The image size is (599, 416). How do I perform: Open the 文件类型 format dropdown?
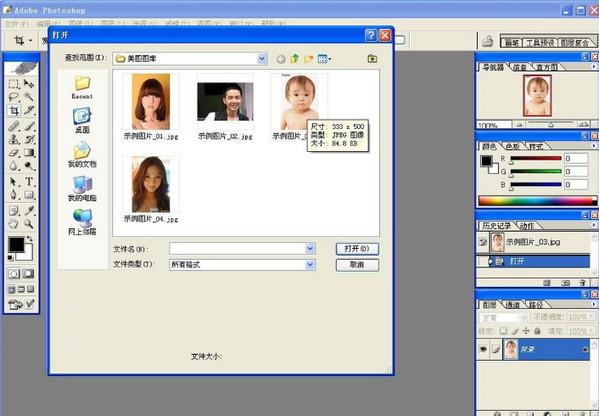pos(310,264)
